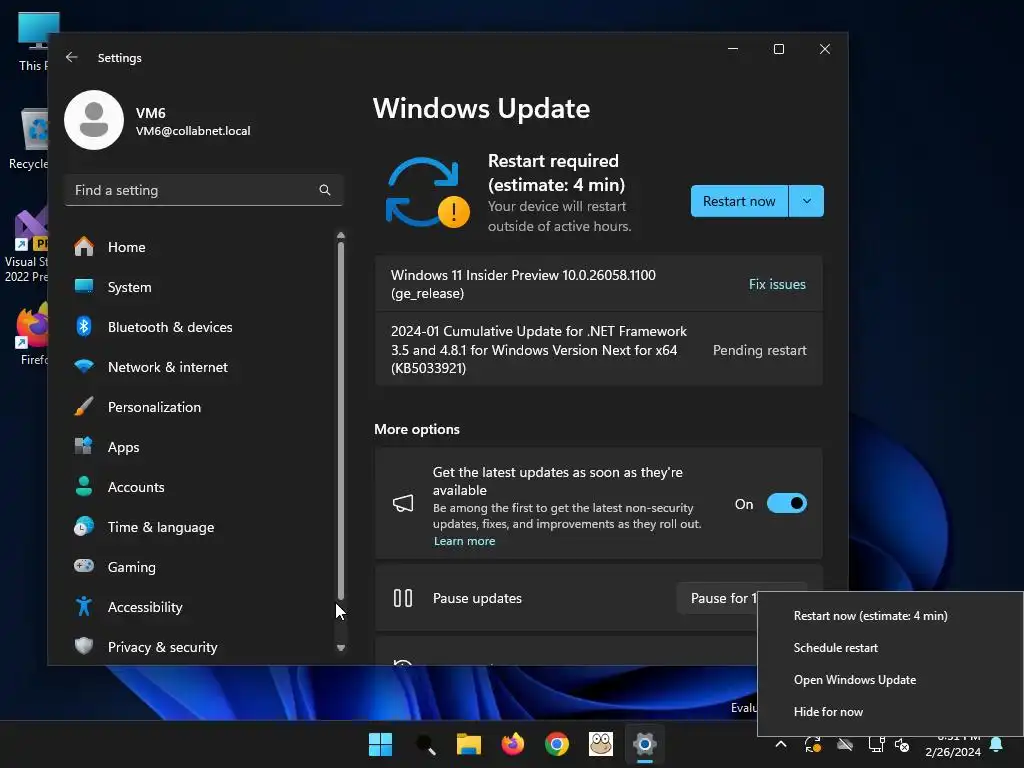Turn off Get the latest updates toggle
1024x768 pixels.
click(787, 504)
